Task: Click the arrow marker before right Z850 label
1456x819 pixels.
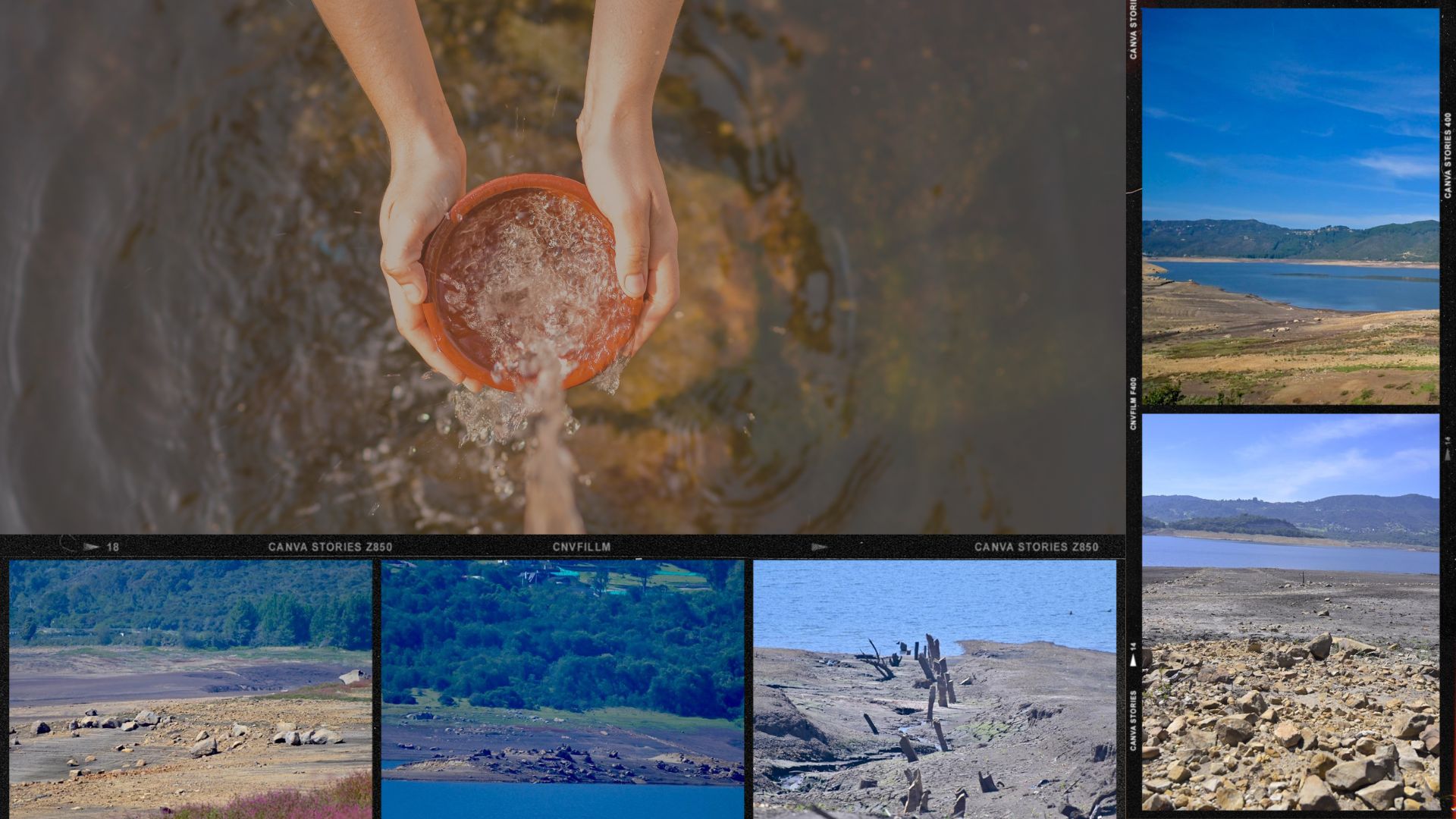Action: click(819, 546)
